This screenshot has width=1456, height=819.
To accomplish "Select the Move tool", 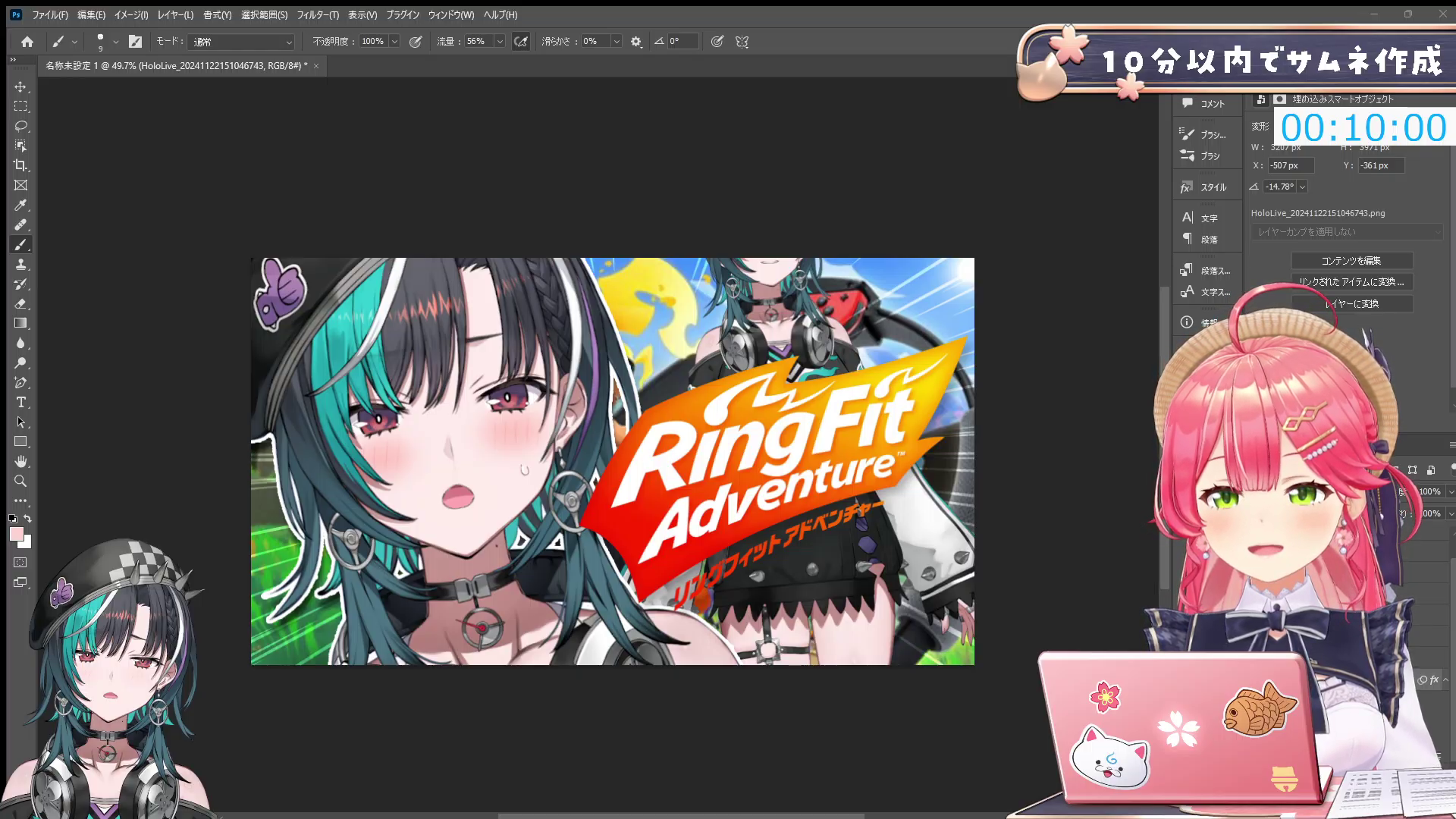I will (20, 86).
